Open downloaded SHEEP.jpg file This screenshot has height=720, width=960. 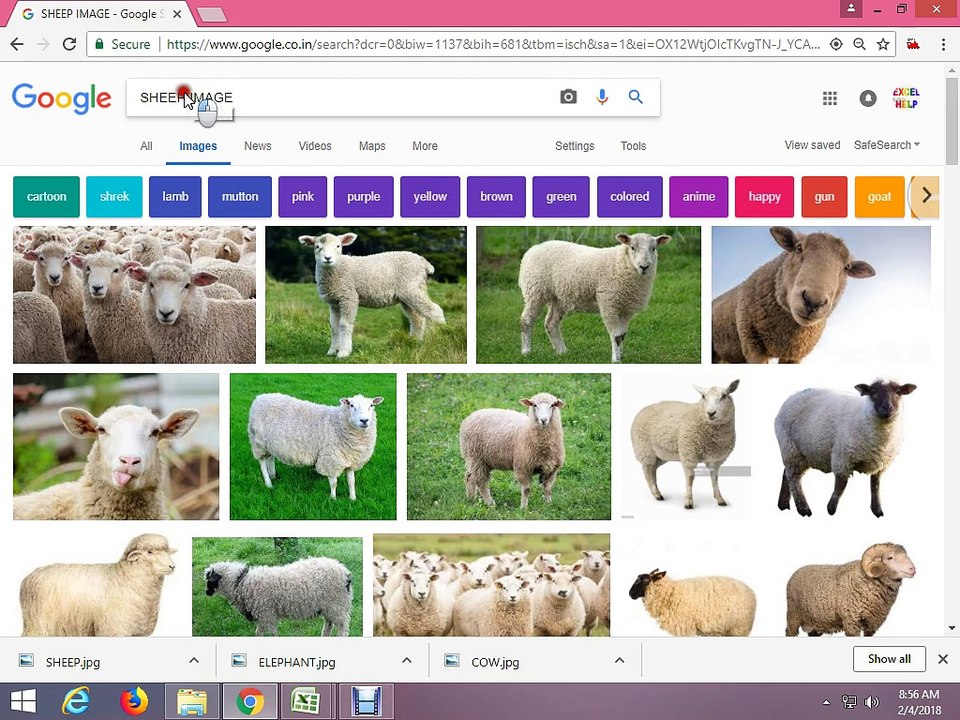coord(72,662)
